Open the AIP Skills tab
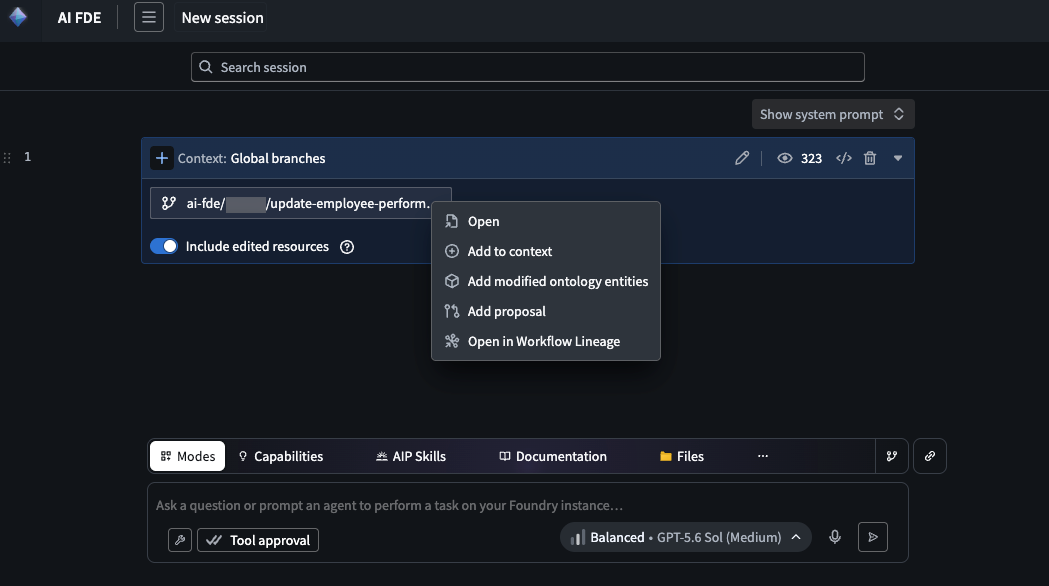This screenshot has width=1049, height=586. click(x=411, y=456)
